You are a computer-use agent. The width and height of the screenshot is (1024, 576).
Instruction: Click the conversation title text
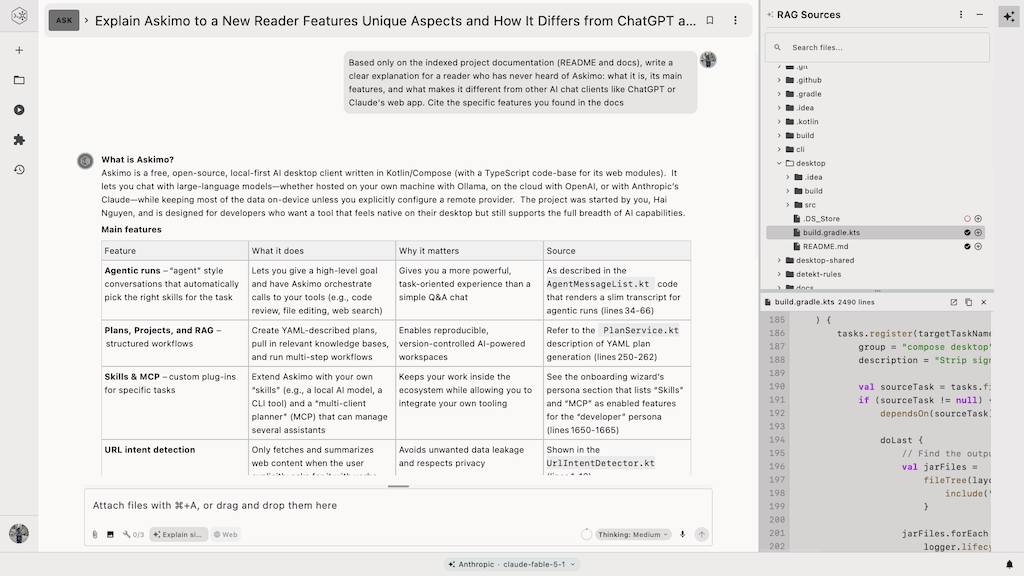click(x=395, y=21)
